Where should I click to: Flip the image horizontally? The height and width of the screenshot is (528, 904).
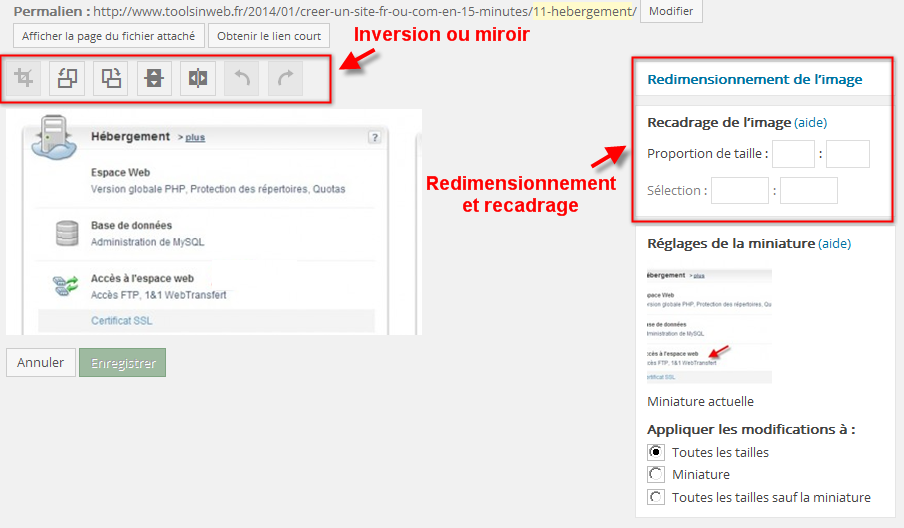coord(198,78)
